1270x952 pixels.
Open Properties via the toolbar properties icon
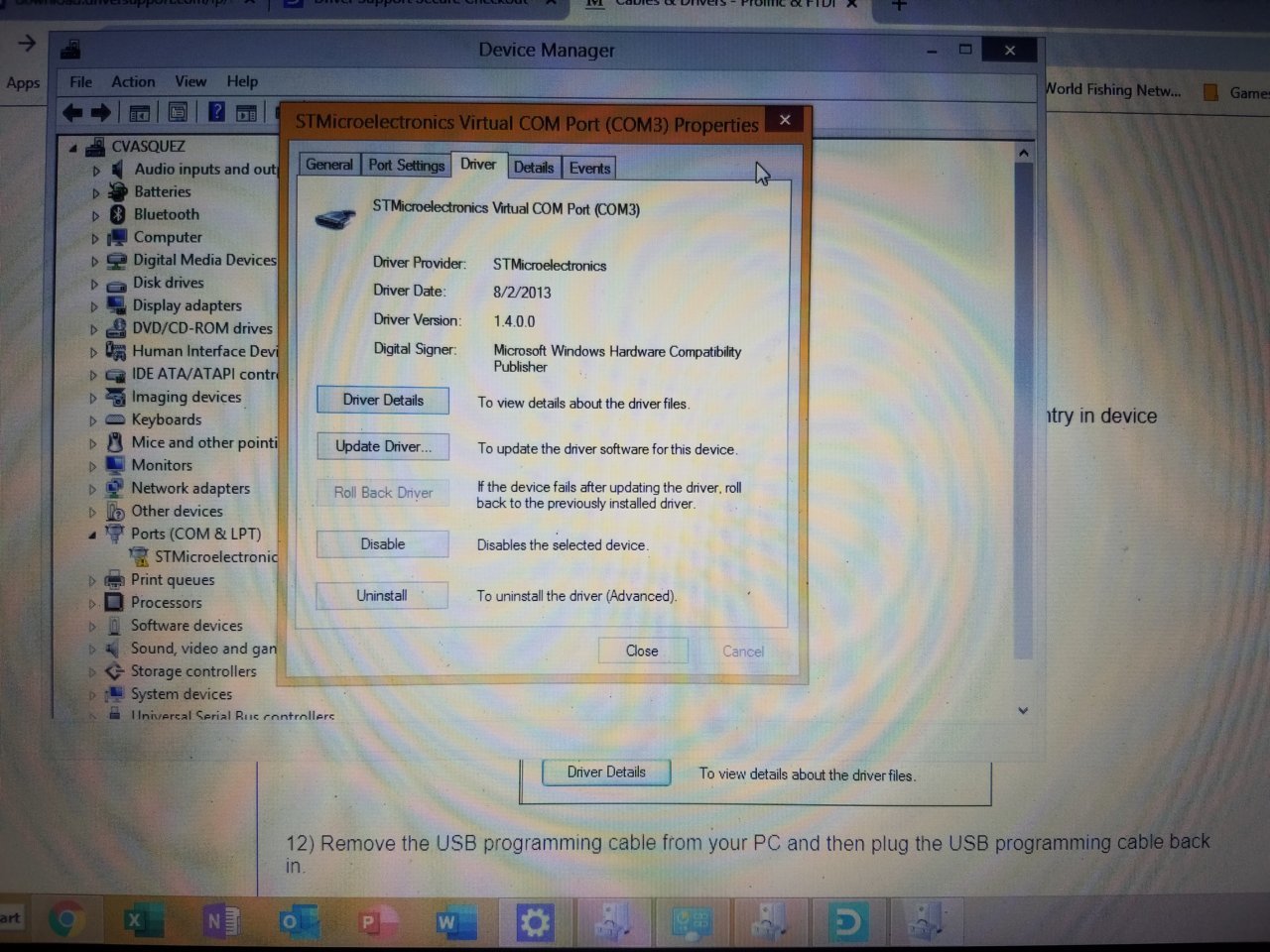(178, 113)
